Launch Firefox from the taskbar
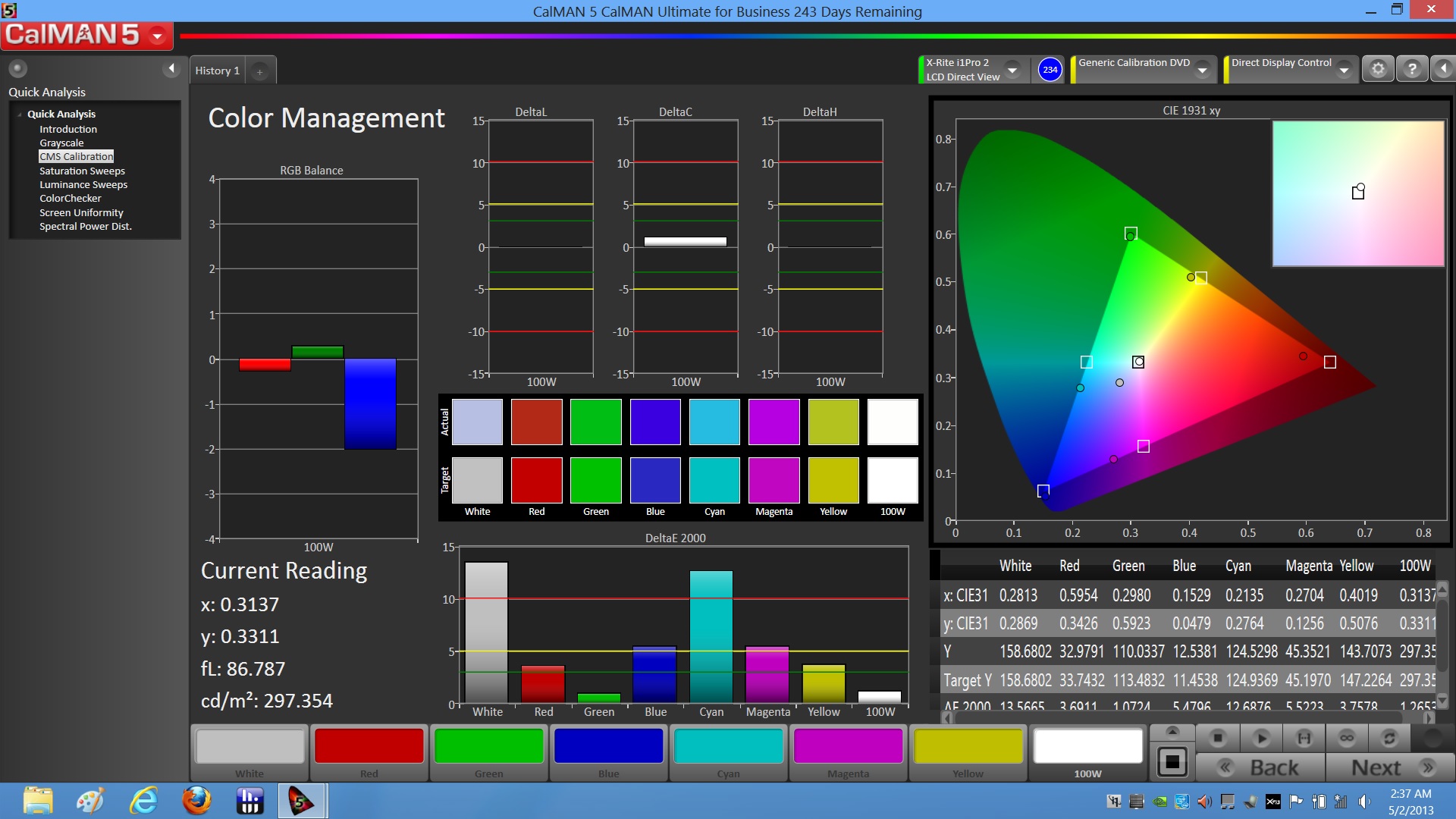Screen dimensions: 1456x819 click(x=196, y=801)
